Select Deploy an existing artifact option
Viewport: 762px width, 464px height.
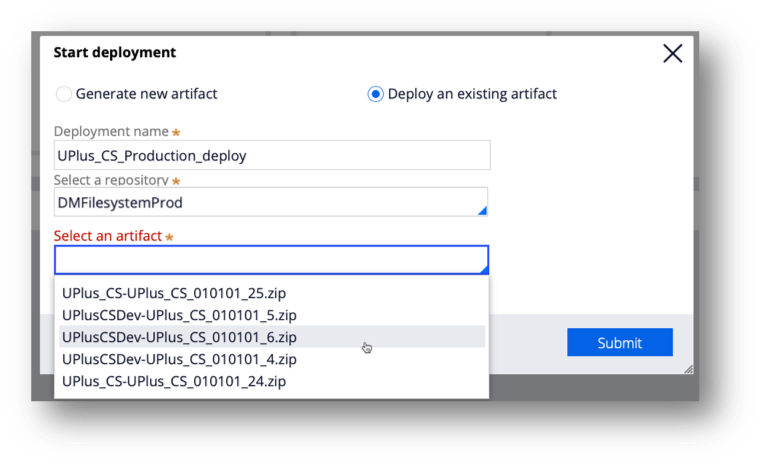click(x=375, y=94)
